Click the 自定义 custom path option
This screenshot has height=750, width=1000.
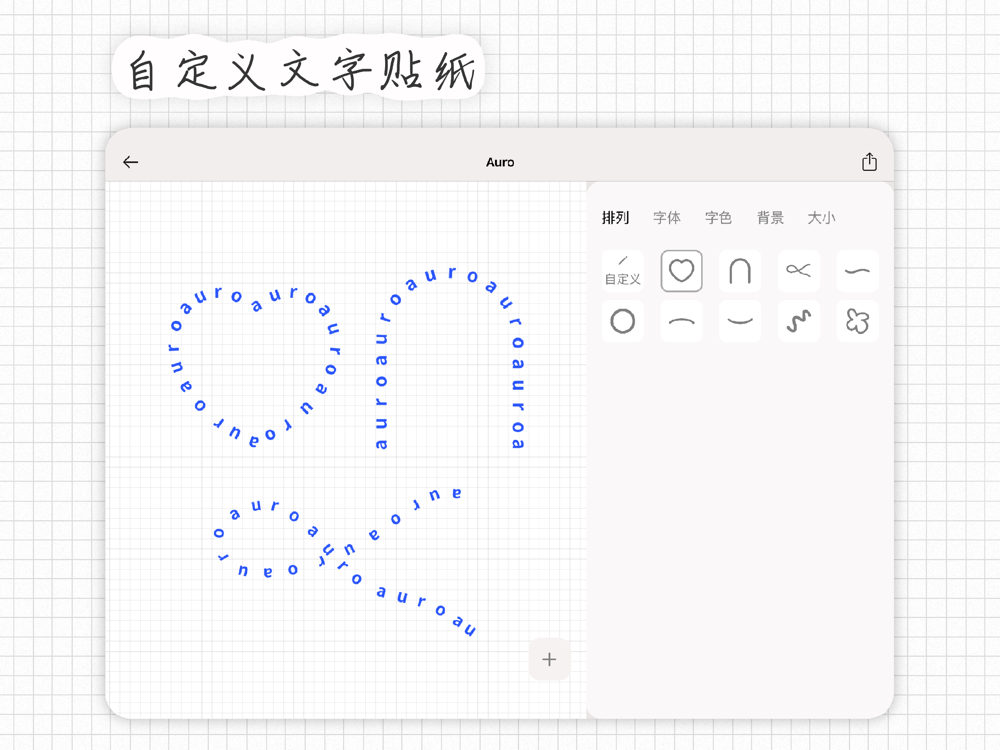coord(623,271)
